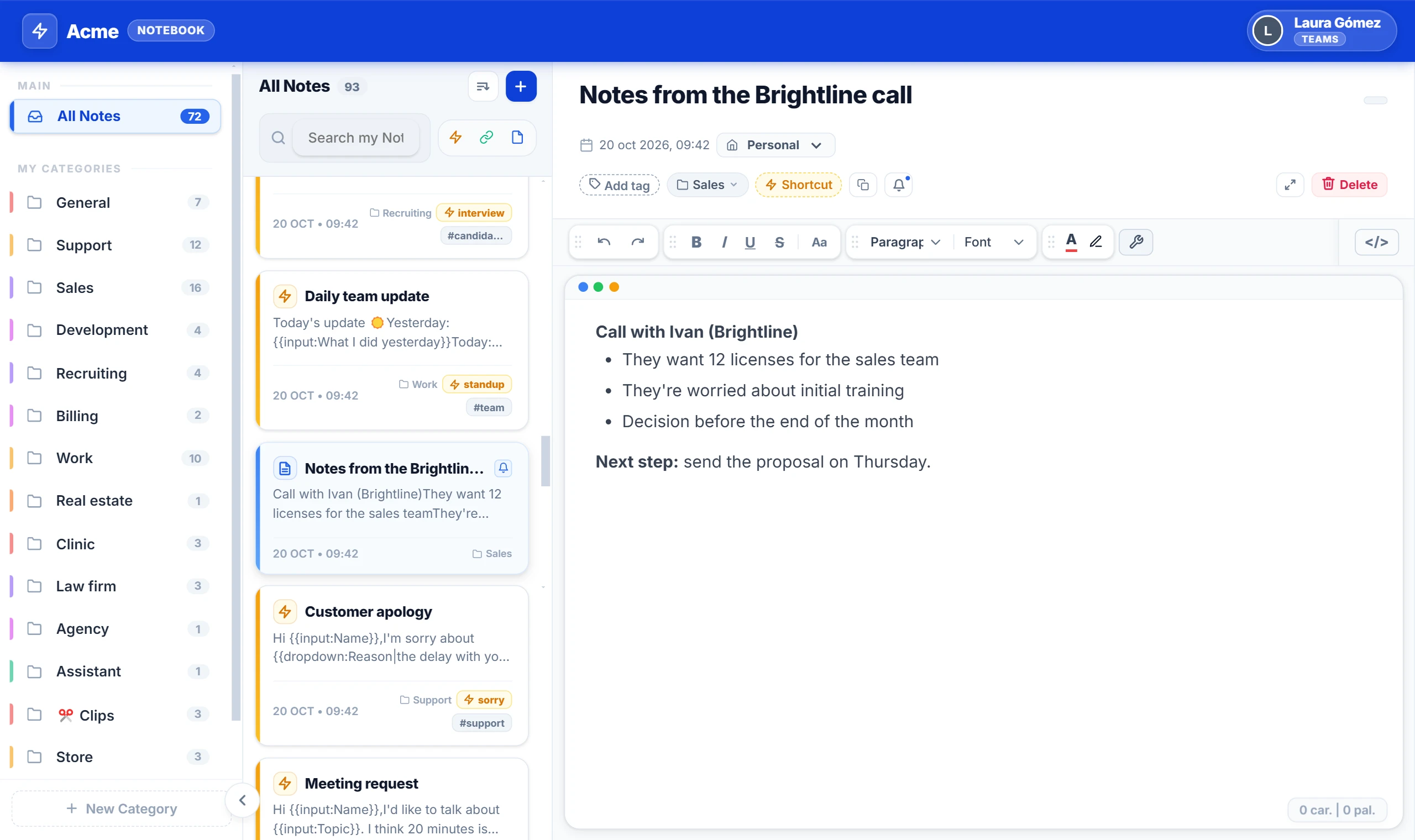
Task: Expand the note to fullscreen
Action: (1290, 185)
